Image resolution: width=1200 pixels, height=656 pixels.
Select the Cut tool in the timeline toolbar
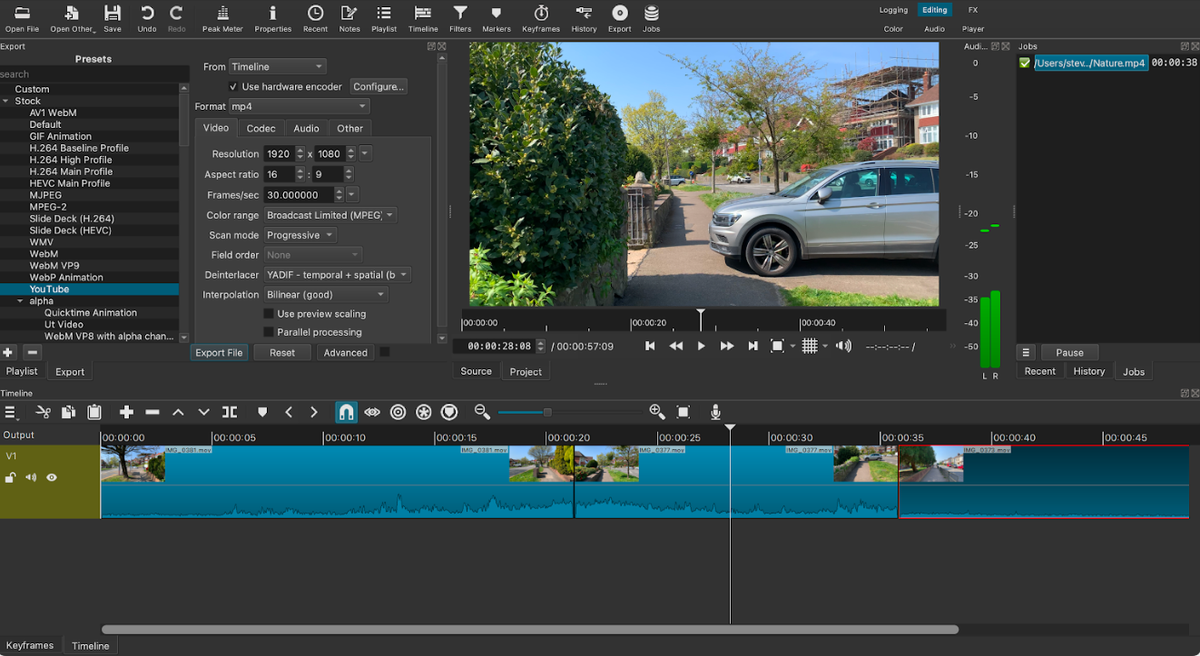pyautogui.click(x=44, y=411)
